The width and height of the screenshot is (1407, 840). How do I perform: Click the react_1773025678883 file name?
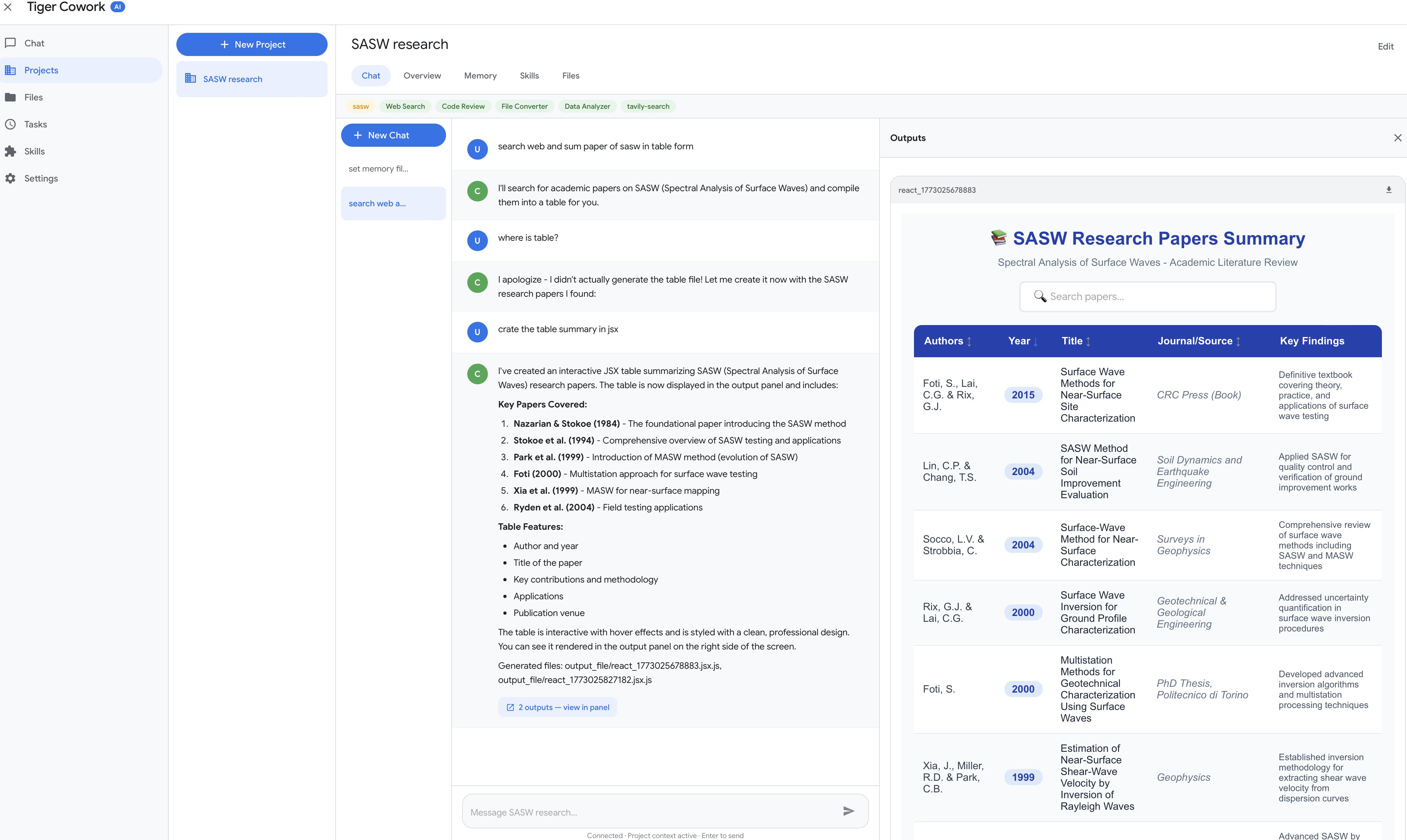(937, 190)
